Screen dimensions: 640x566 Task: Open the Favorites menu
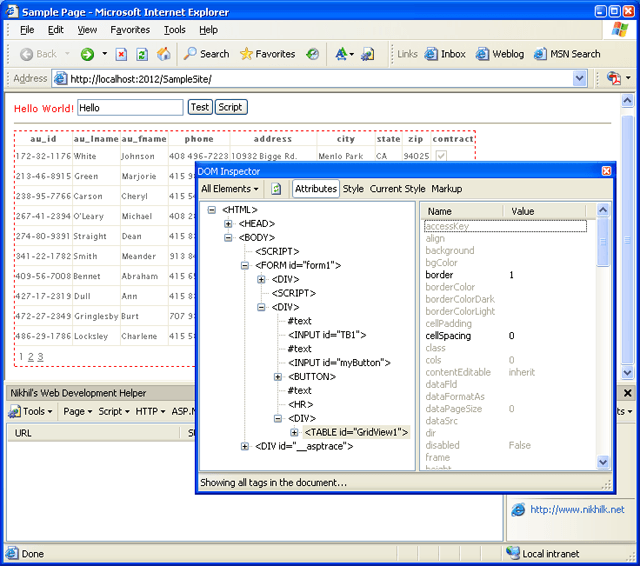pyautogui.click(x=130, y=30)
